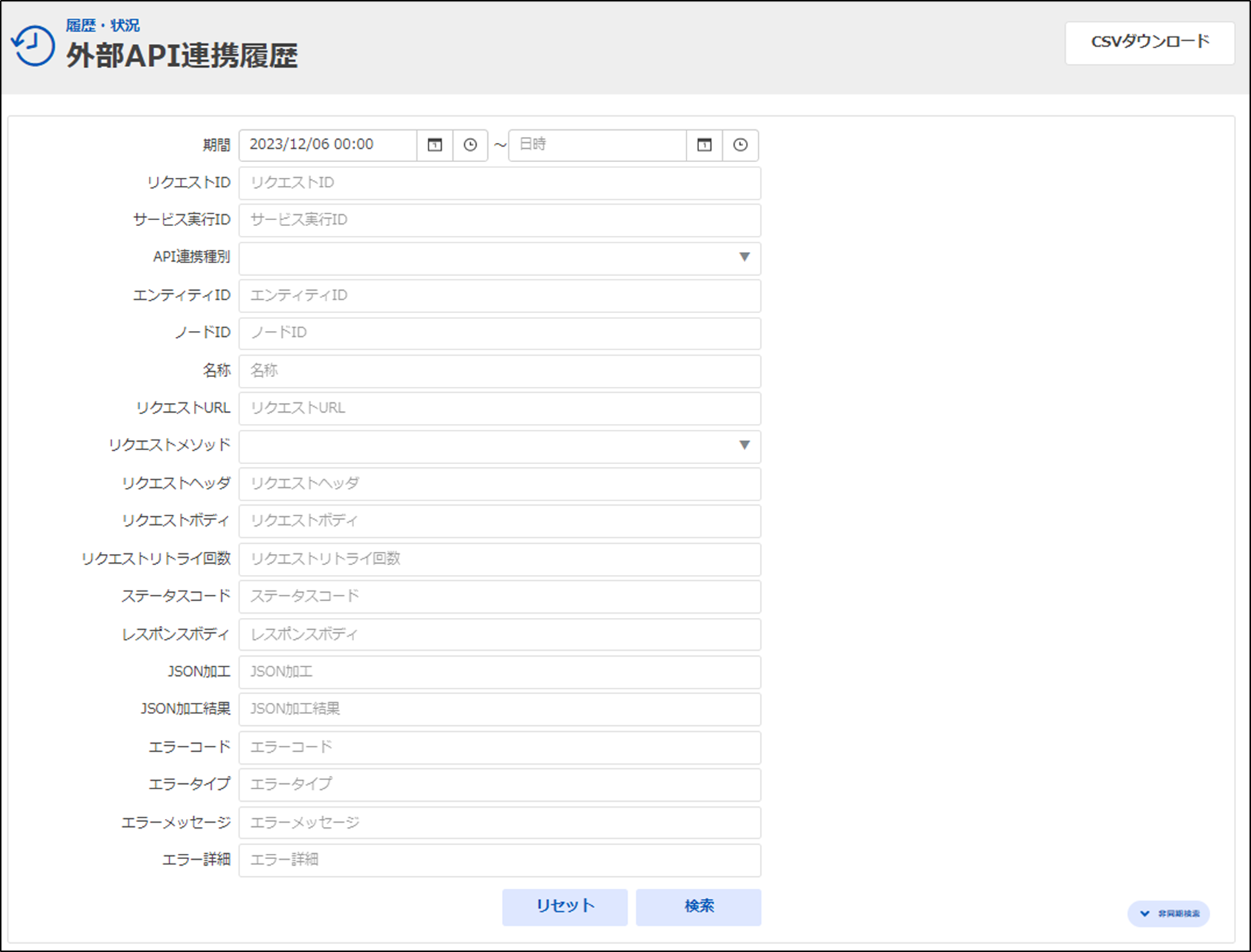Viewport: 1251px width, 952px height.
Task: Click the API連携種別 field label
Action: click(x=191, y=257)
